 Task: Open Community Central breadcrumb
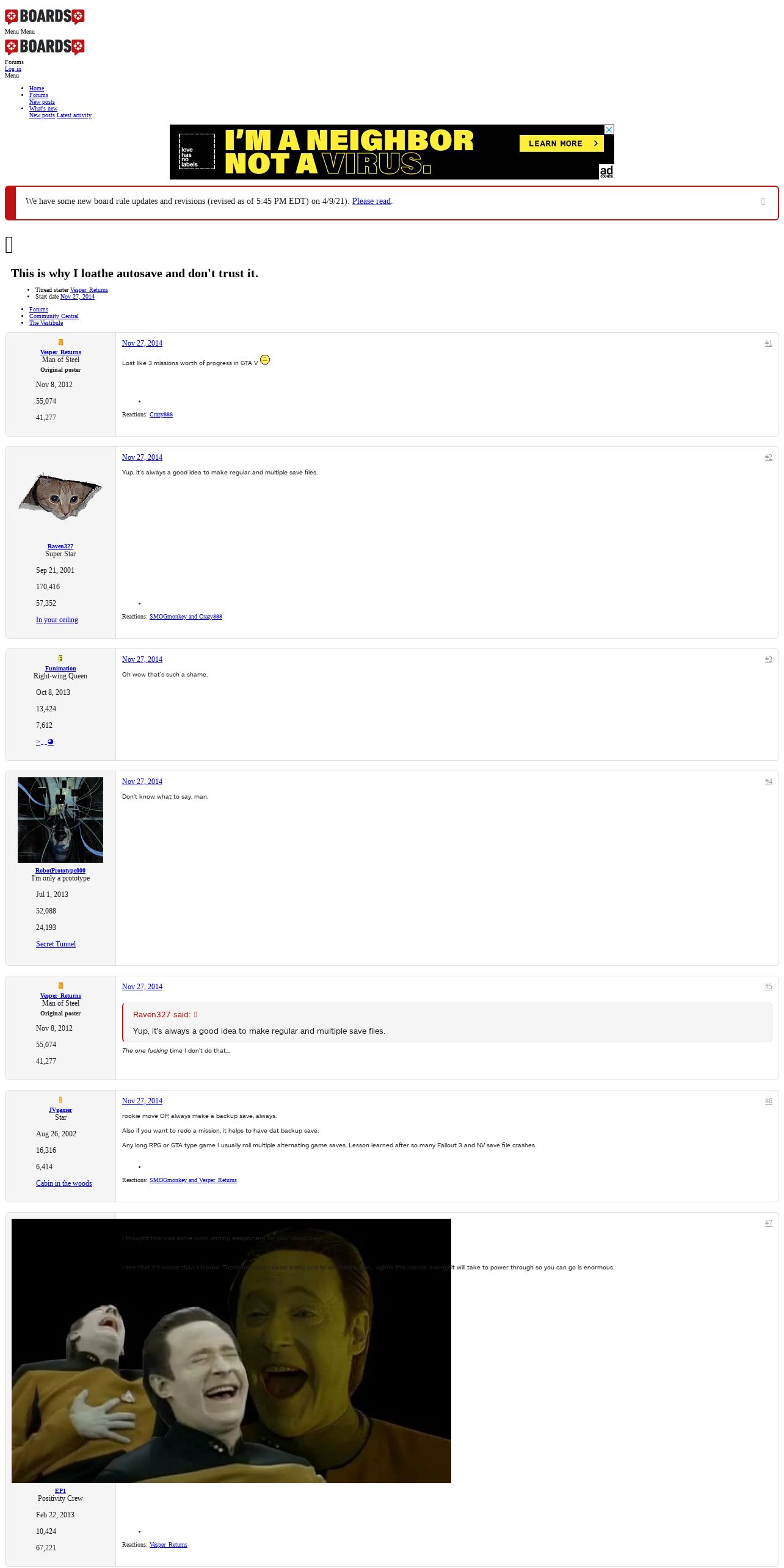point(54,316)
